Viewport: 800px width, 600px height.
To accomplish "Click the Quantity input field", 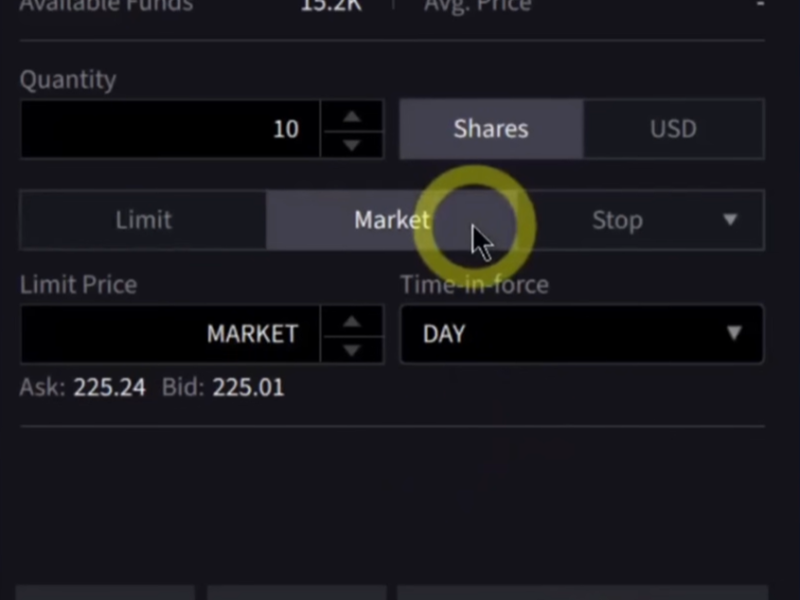I will 170,129.
